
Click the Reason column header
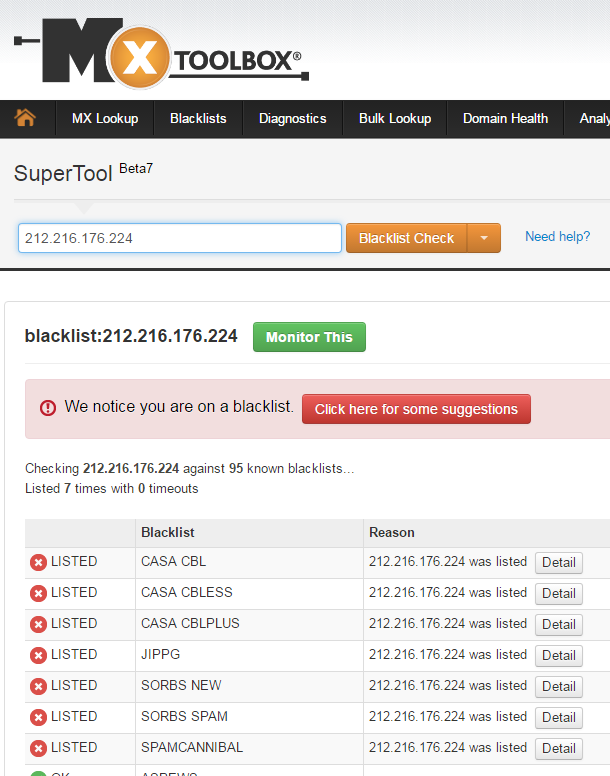(x=392, y=533)
